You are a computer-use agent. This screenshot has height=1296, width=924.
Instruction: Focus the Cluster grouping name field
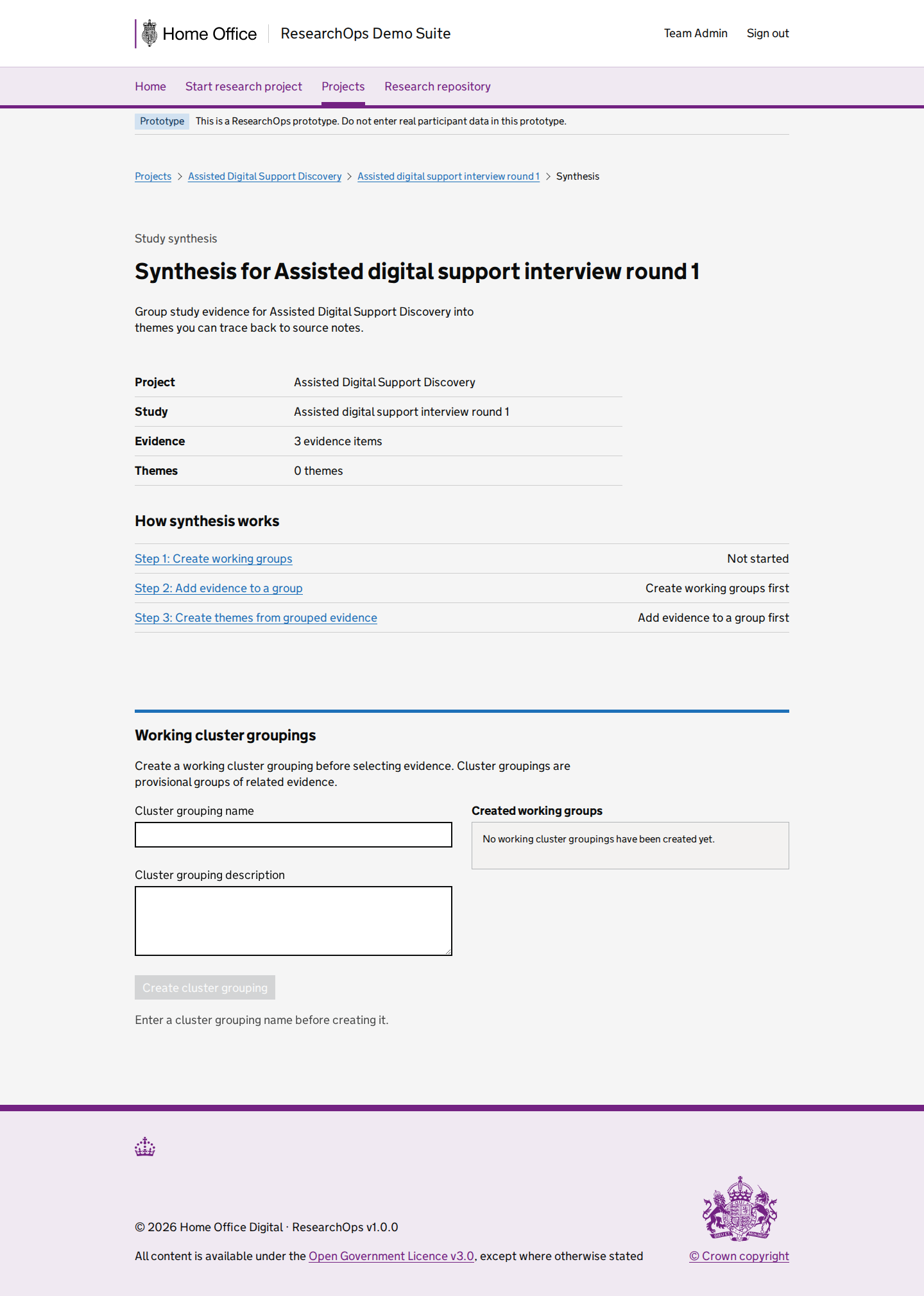(x=293, y=835)
